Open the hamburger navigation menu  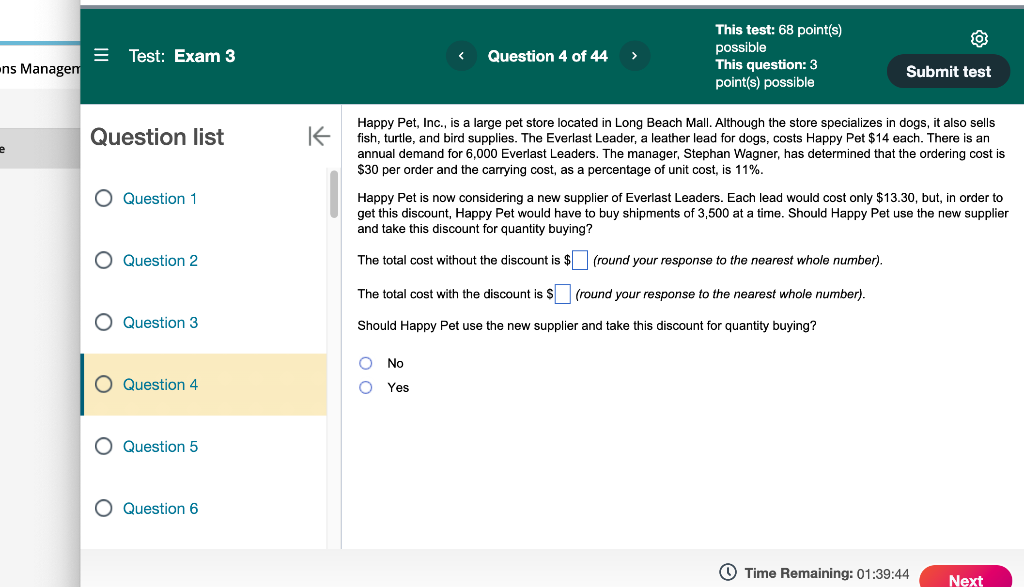coord(99,55)
